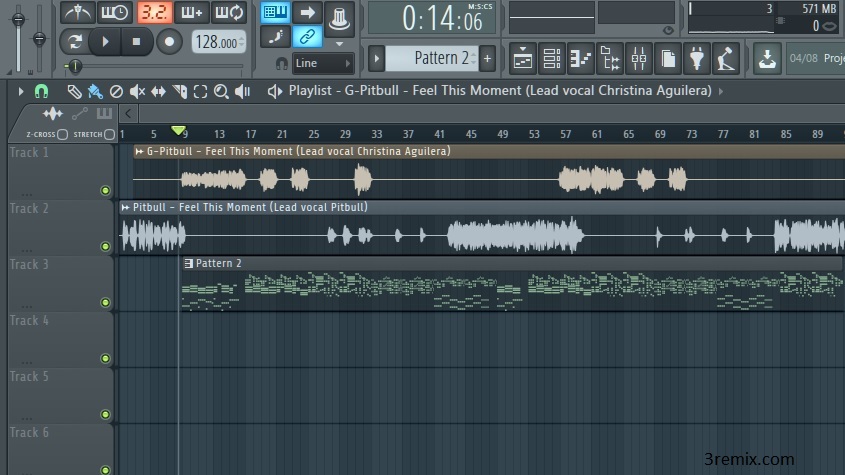Open the metronome toggle
The width and height of the screenshot is (845, 475).
78,12
